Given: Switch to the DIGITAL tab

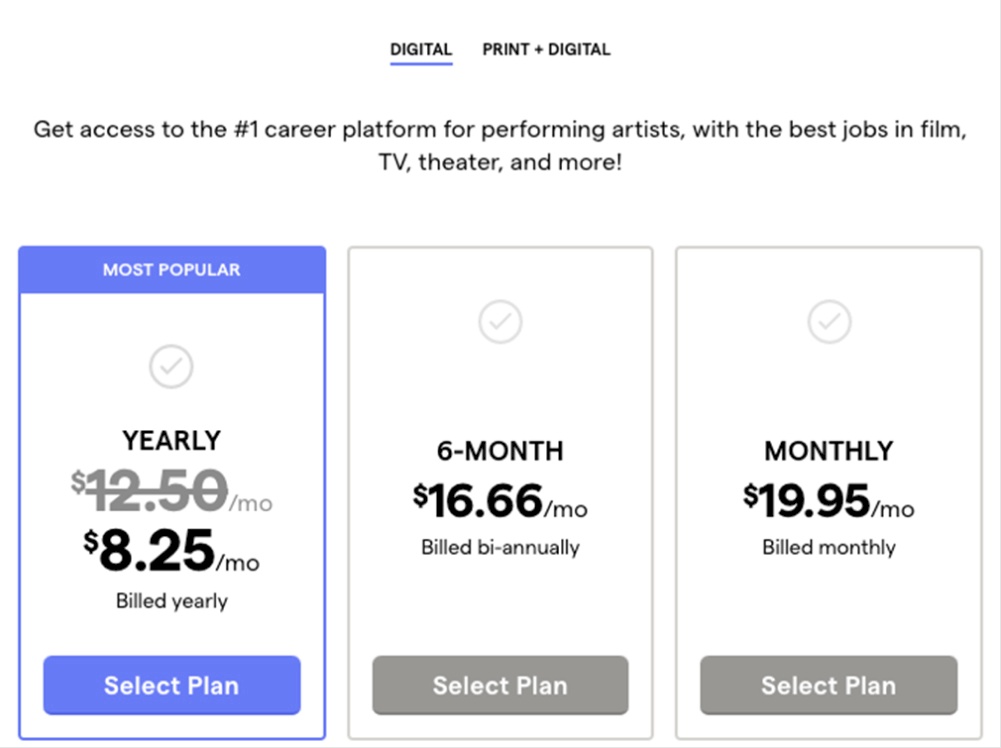Looking at the screenshot, I should tap(421, 48).
